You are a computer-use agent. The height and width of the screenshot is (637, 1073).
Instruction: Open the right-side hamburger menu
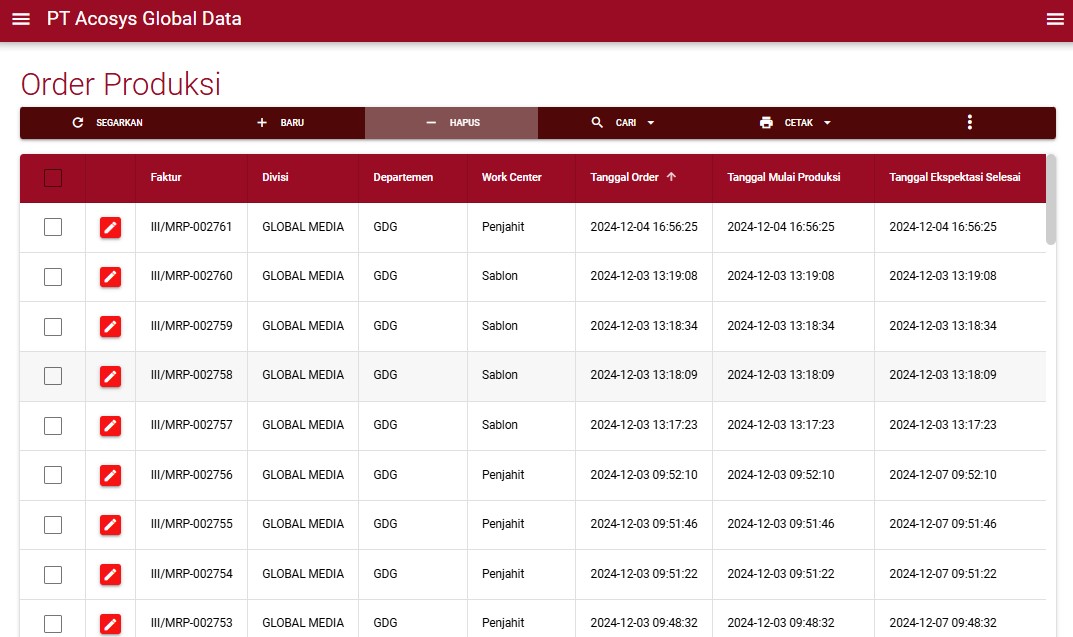click(x=1054, y=19)
